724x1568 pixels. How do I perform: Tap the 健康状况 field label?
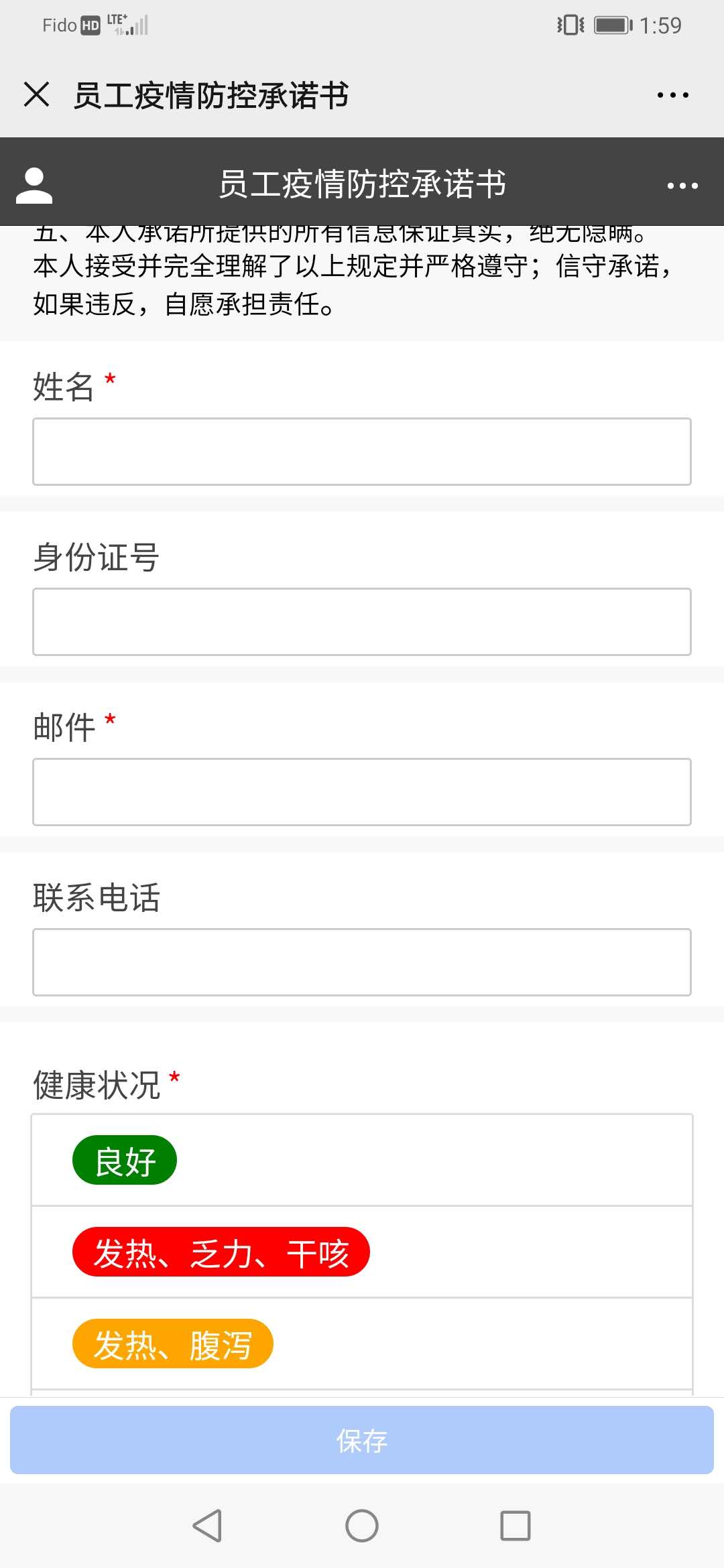(x=97, y=1085)
